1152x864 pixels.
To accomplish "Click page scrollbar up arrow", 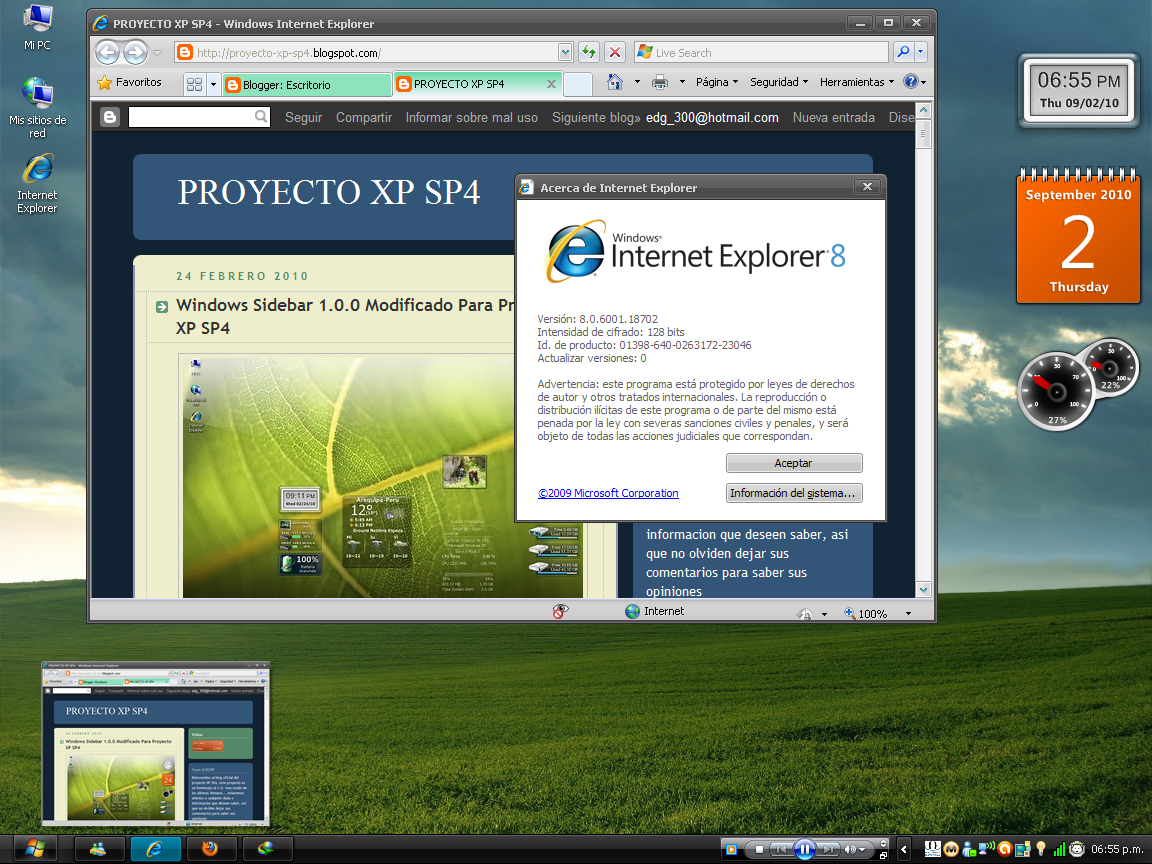I will point(924,110).
